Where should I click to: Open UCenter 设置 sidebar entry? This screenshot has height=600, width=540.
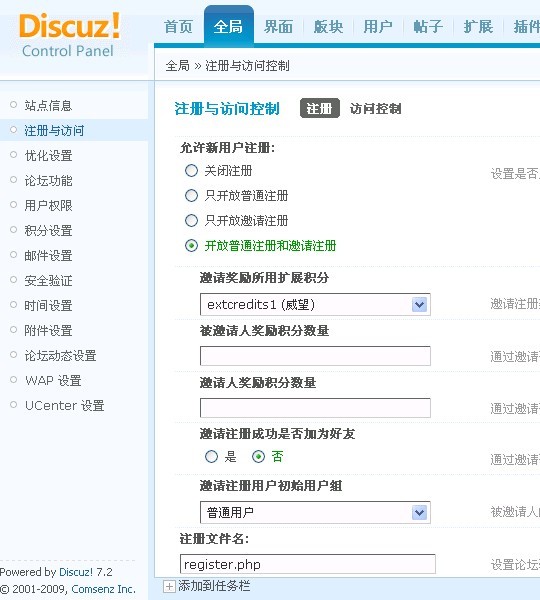pos(64,406)
